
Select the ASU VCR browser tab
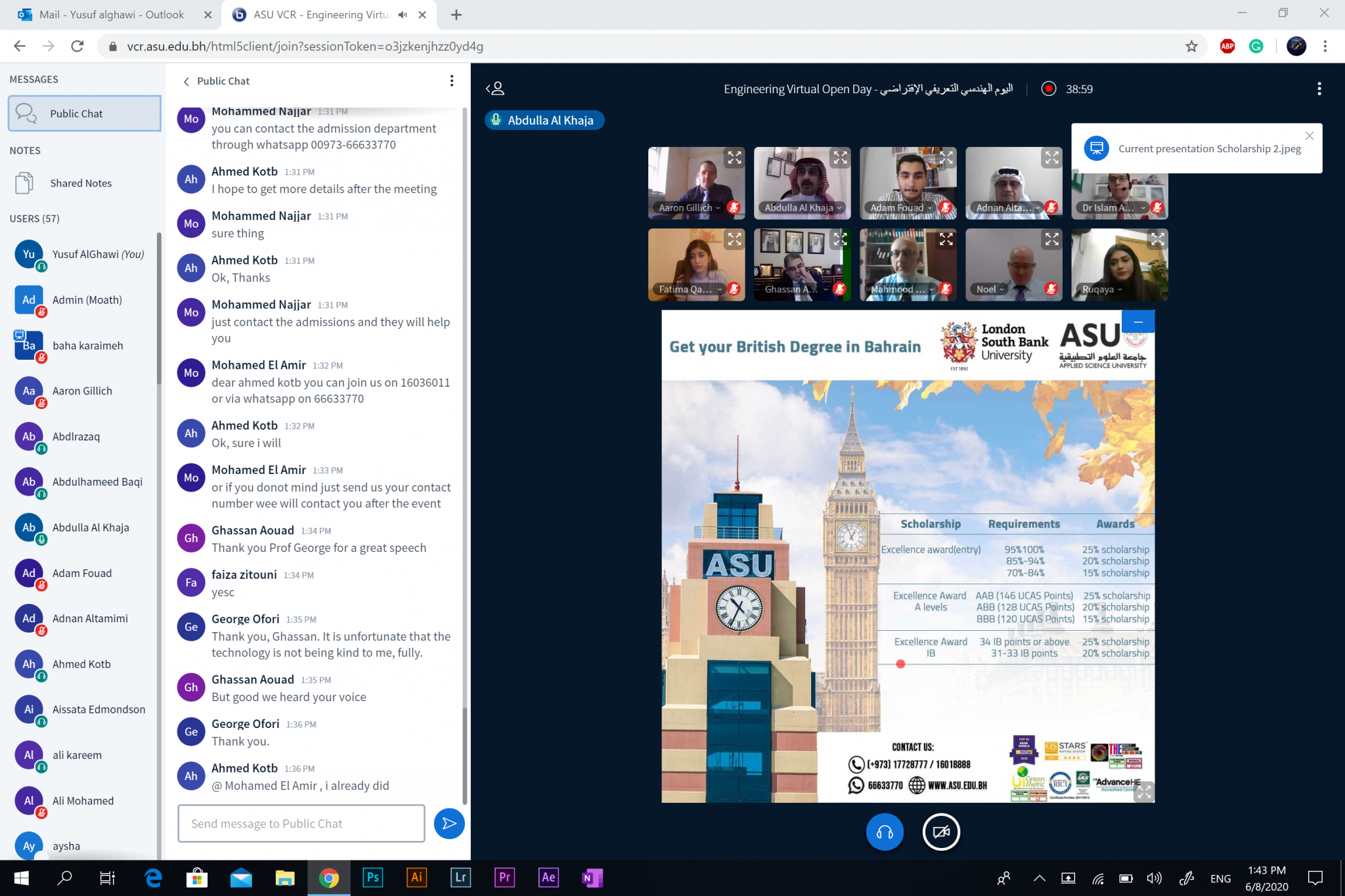click(320, 14)
